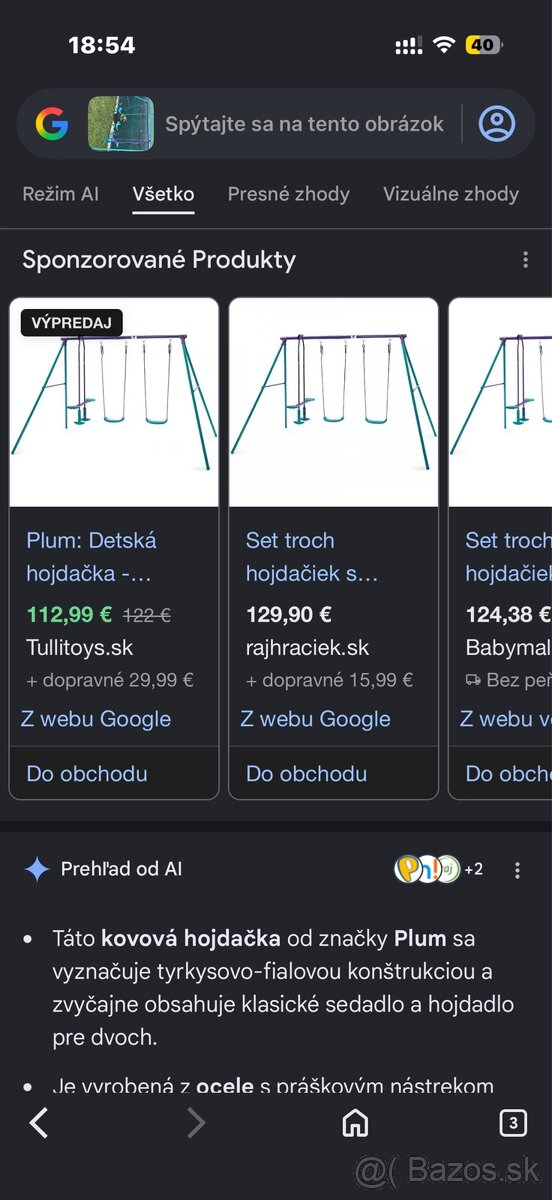This screenshot has width=552, height=1200.
Task: Open the account profile icon
Action: coord(497,124)
